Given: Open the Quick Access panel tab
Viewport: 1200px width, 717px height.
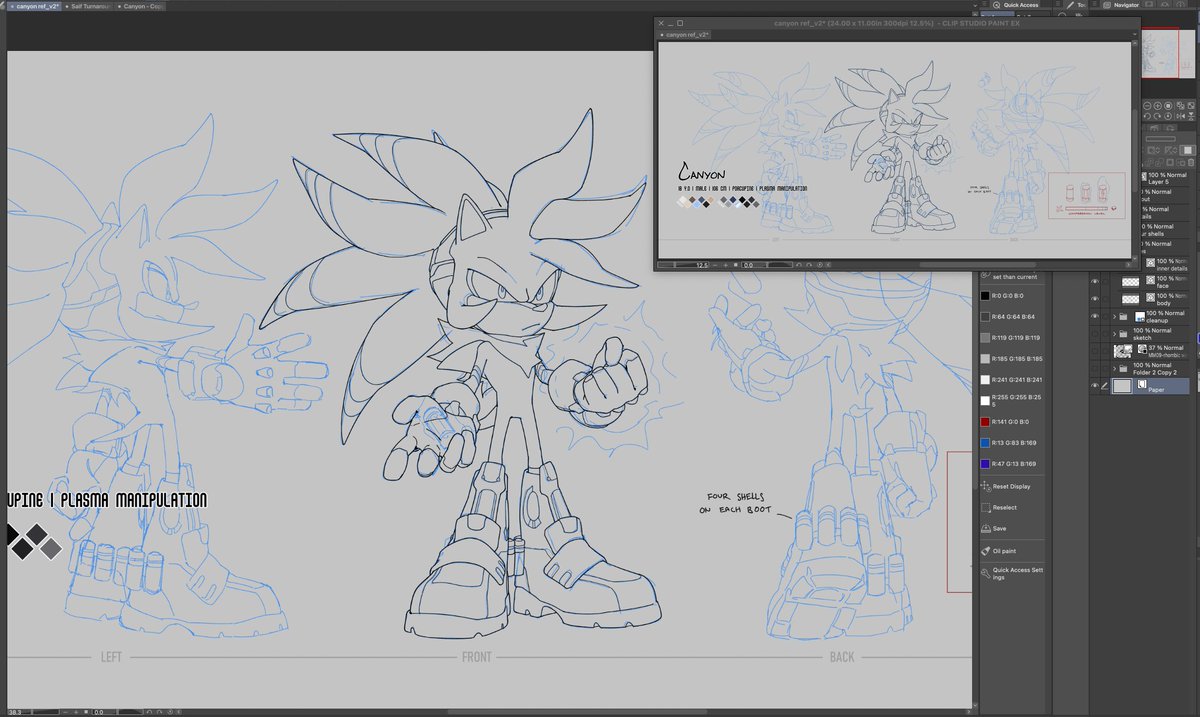Looking at the screenshot, I should point(1016,5).
